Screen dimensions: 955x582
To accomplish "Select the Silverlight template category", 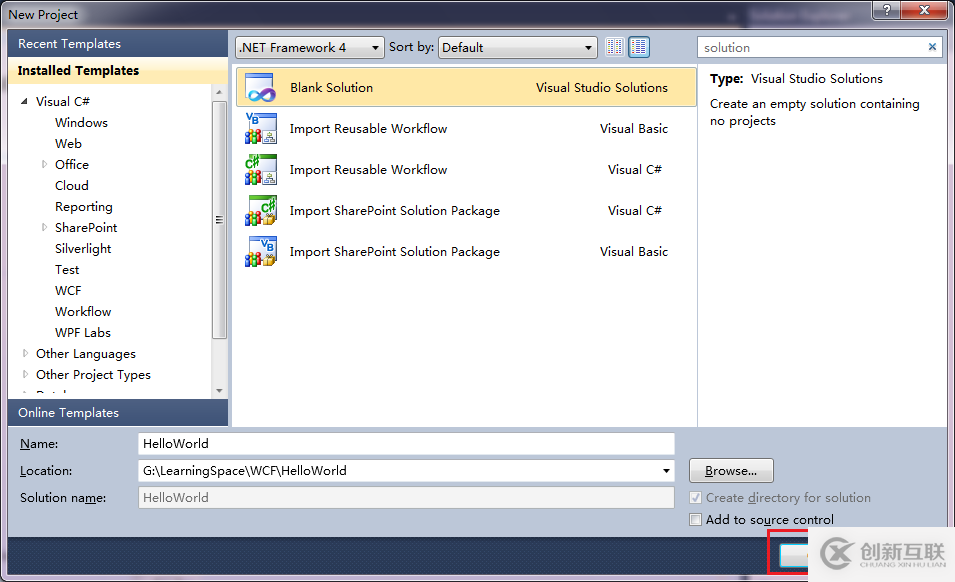I will [83, 249].
